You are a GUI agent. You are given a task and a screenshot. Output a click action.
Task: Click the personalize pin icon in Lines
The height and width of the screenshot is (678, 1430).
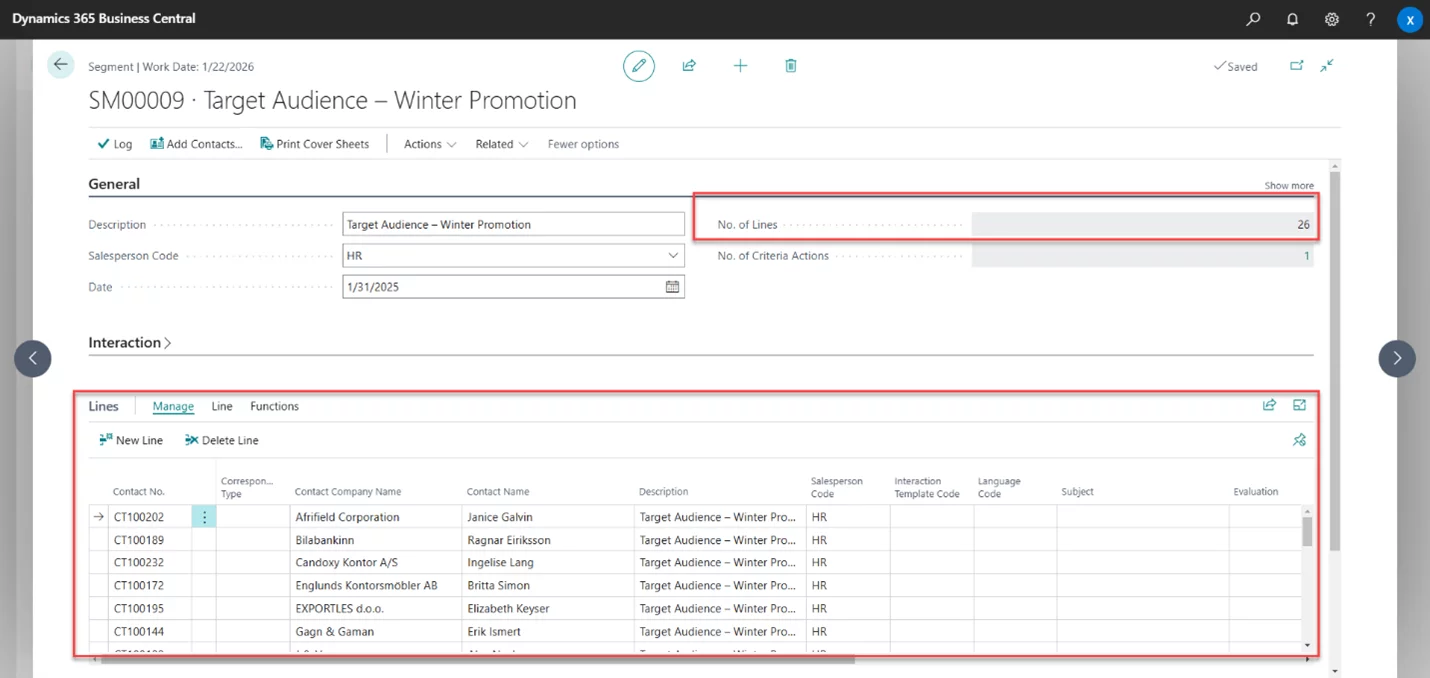pyautogui.click(x=1299, y=440)
